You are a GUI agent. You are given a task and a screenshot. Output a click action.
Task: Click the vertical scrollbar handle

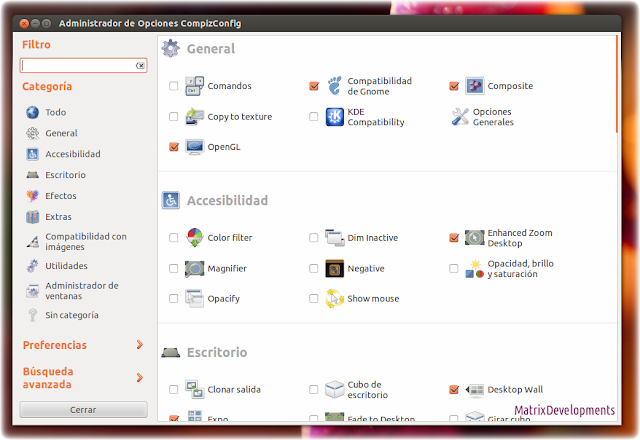click(x=616, y=84)
